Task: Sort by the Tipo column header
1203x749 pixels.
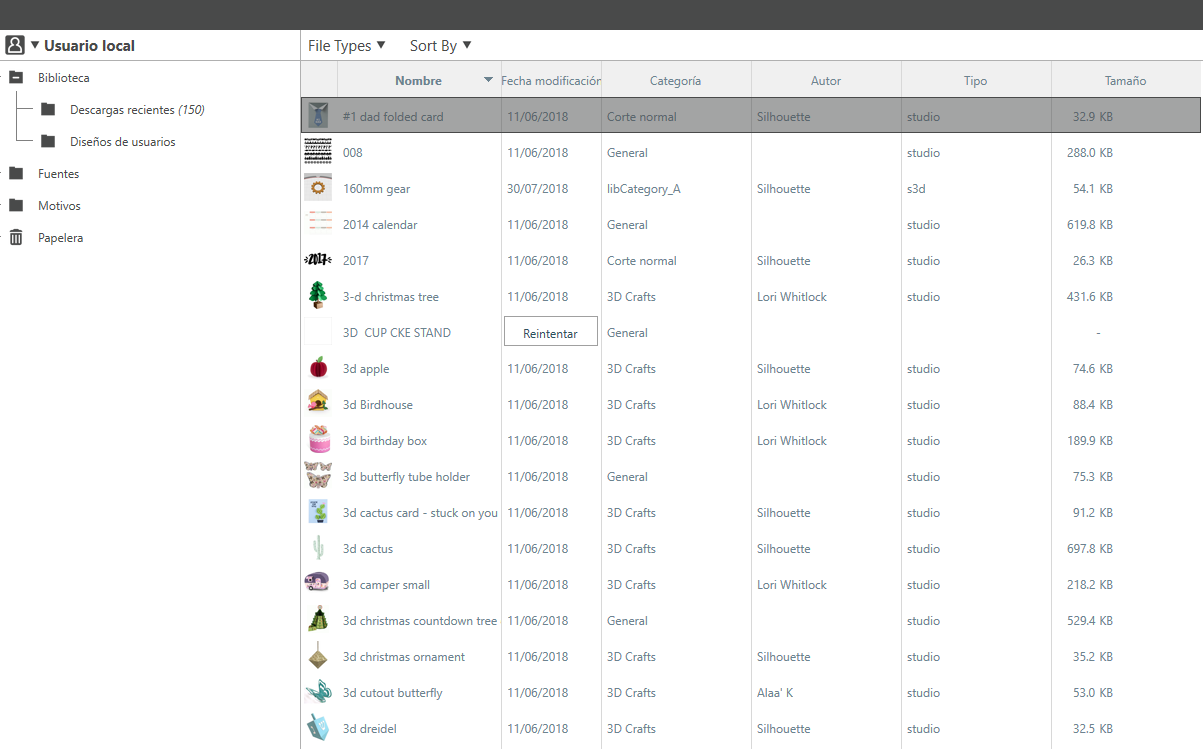Action: 976,81
